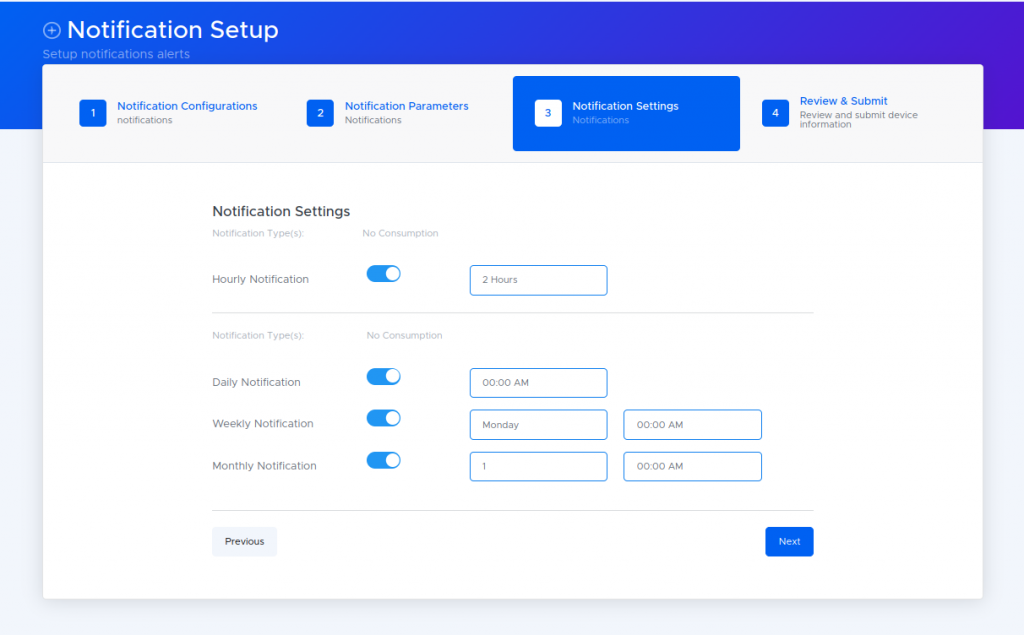Screen dimensions: 1024x635
Task: Open the Monday weekday selector
Action: pyautogui.click(x=538, y=424)
